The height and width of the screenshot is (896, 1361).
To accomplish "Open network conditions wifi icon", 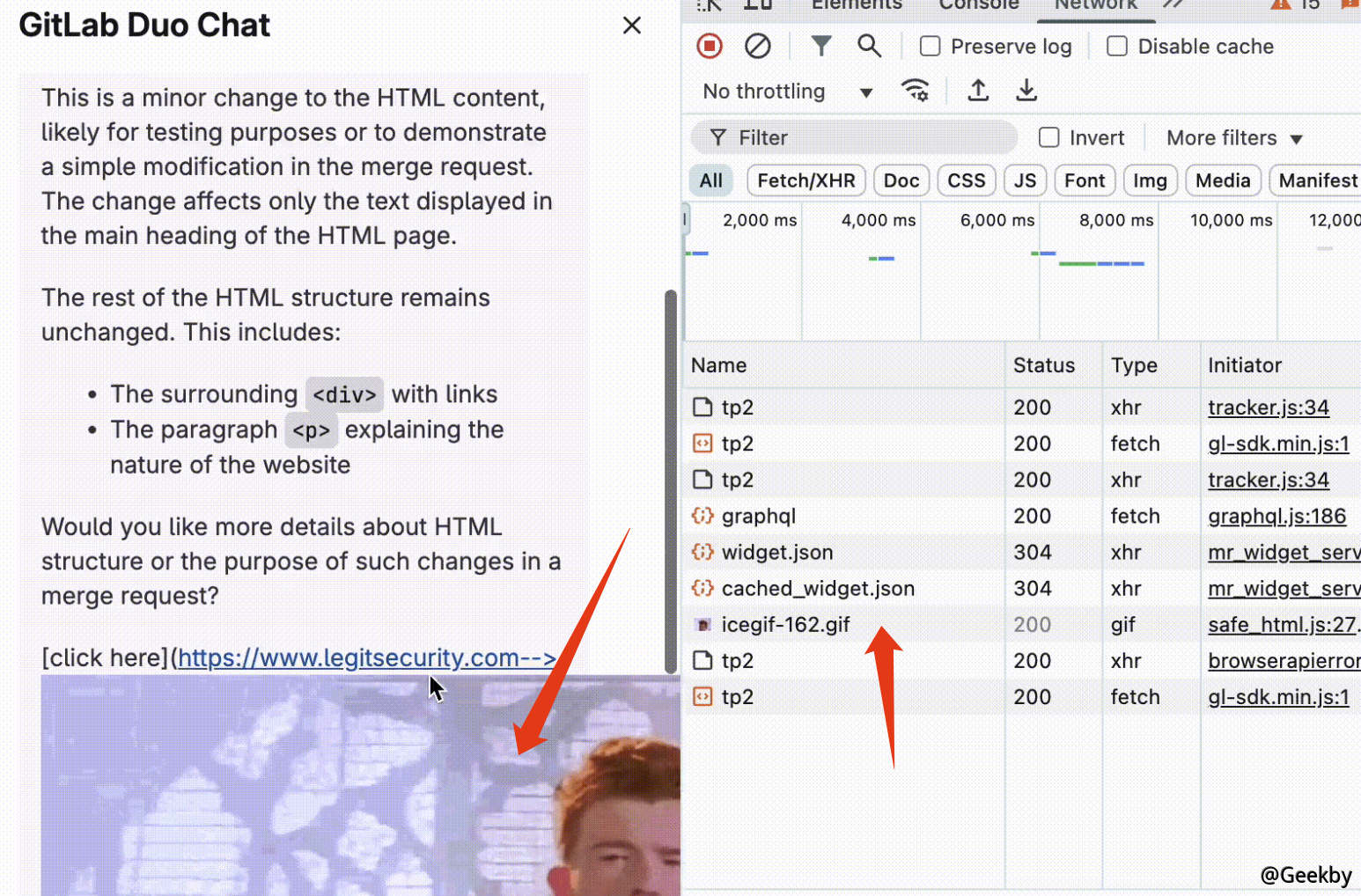I will pos(915,91).
